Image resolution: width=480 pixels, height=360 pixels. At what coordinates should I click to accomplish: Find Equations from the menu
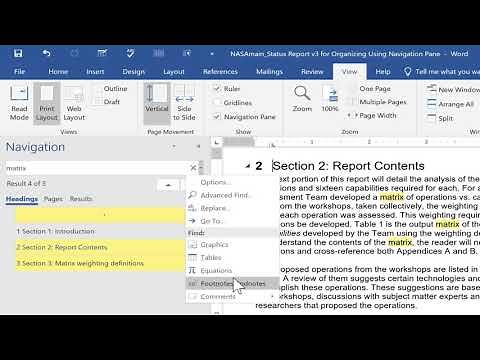point(232,270)
